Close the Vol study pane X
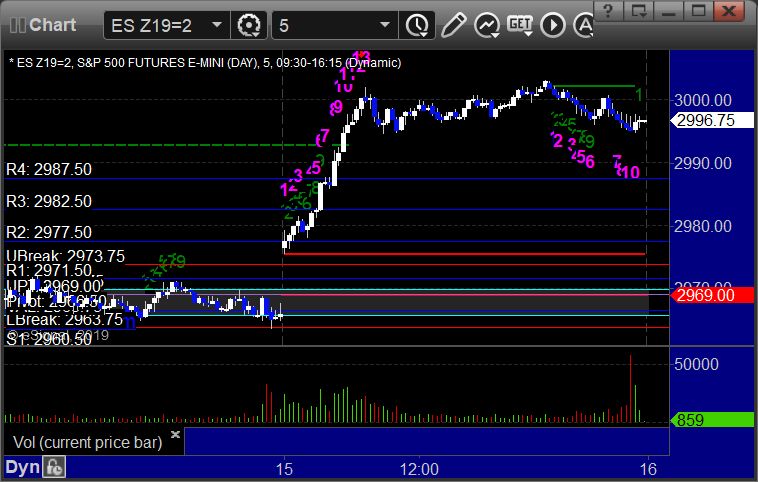Viewport: 758px width, 482px height. pyautogui.click(x=175, y=434)
